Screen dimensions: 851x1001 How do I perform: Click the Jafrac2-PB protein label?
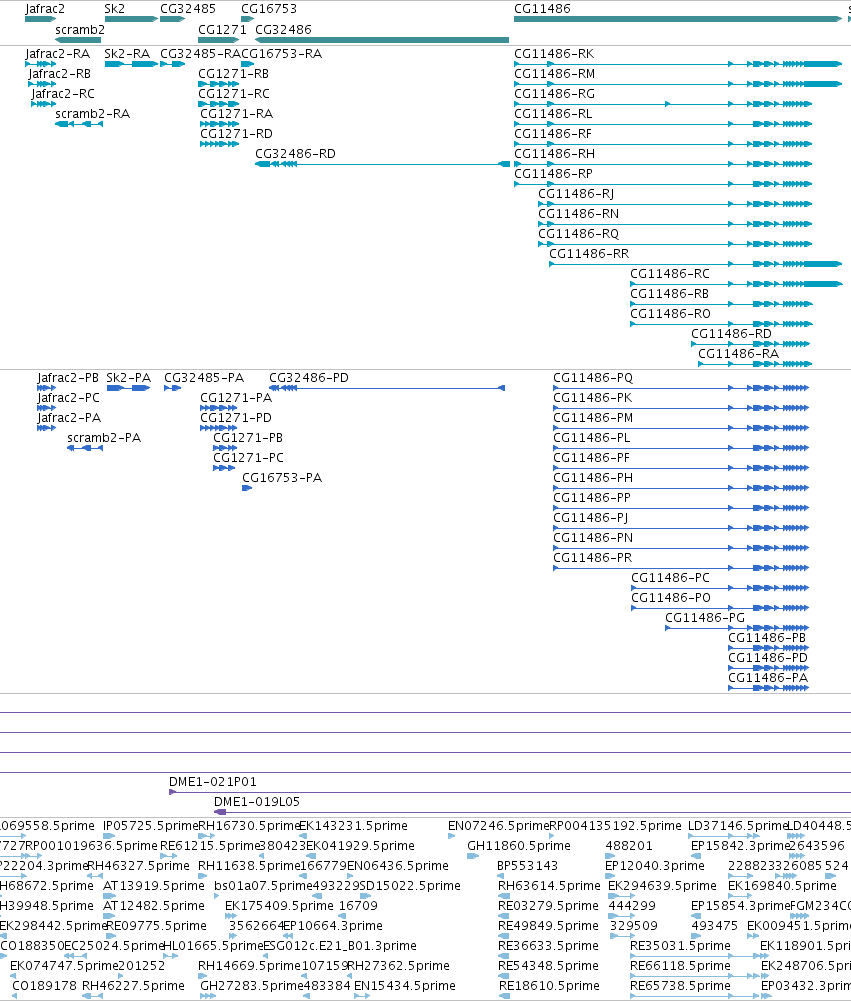(68, 378)
